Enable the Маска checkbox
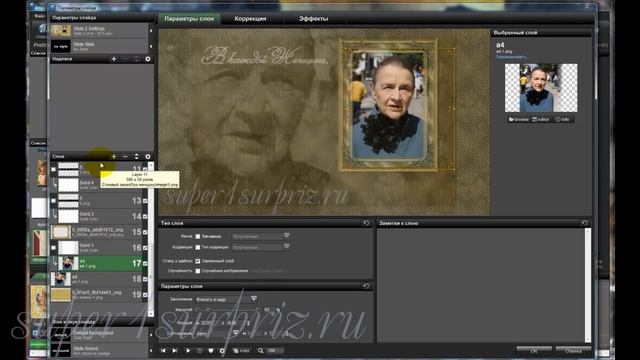The height and width of the screenshot is (360, 640). pyautogui.click(x=198, y=236)
